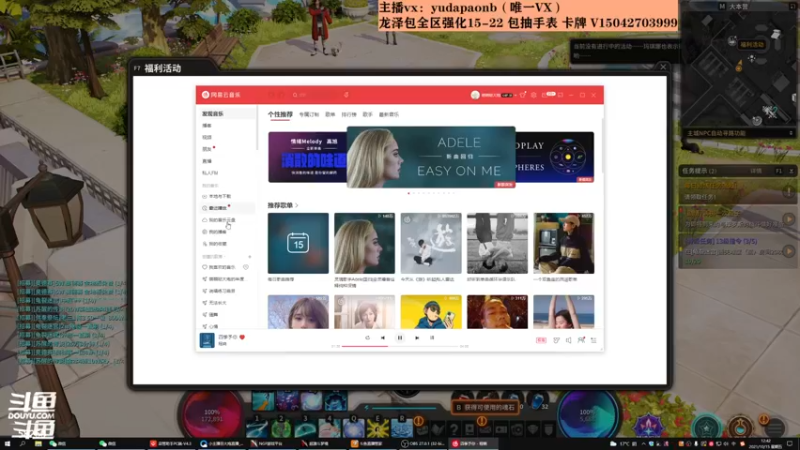The width and height of the screenshot is (800, 450).
Task: Click the now-playing album cover thumbnail
Action: (x=207, y=340)
